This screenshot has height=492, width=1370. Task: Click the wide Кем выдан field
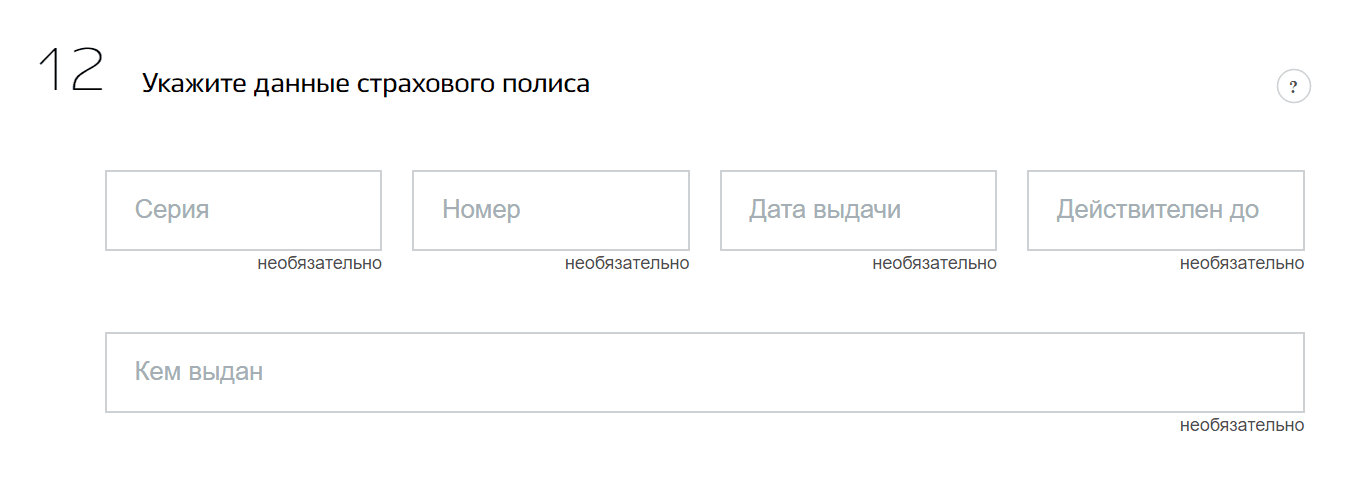coord(704,372)
